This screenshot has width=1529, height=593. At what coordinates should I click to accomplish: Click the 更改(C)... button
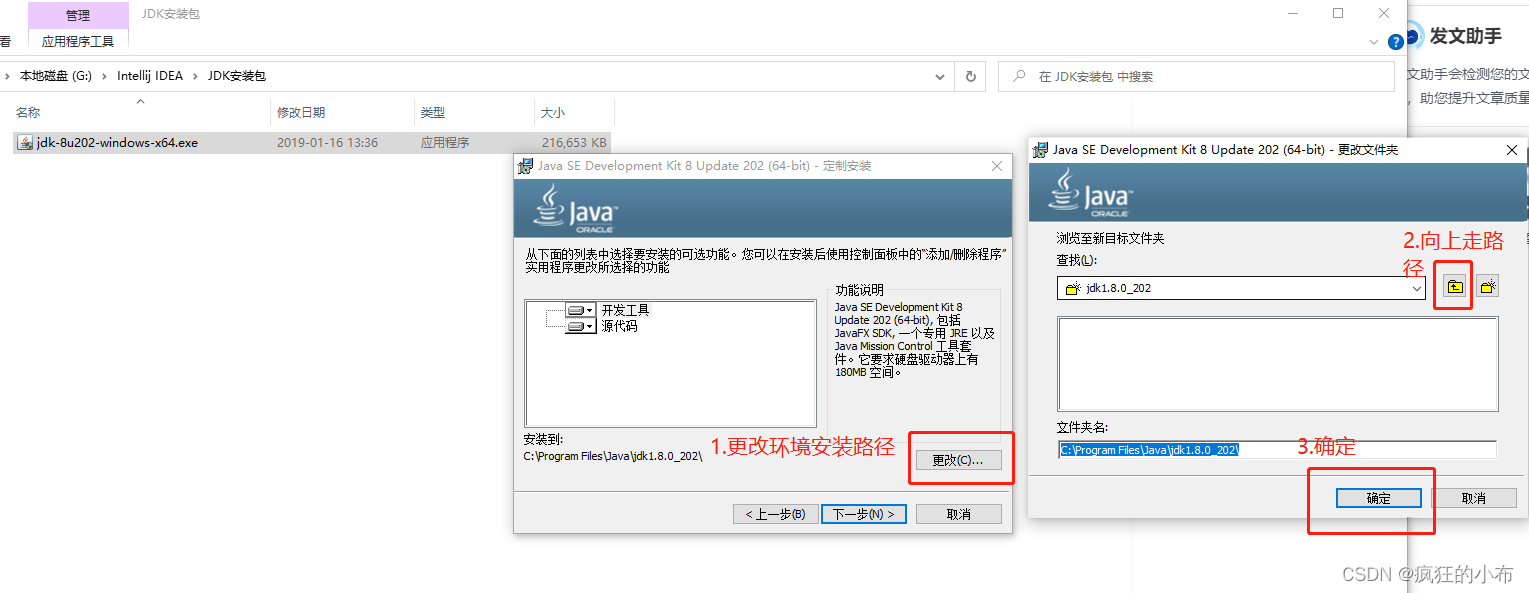coord(958,460)
